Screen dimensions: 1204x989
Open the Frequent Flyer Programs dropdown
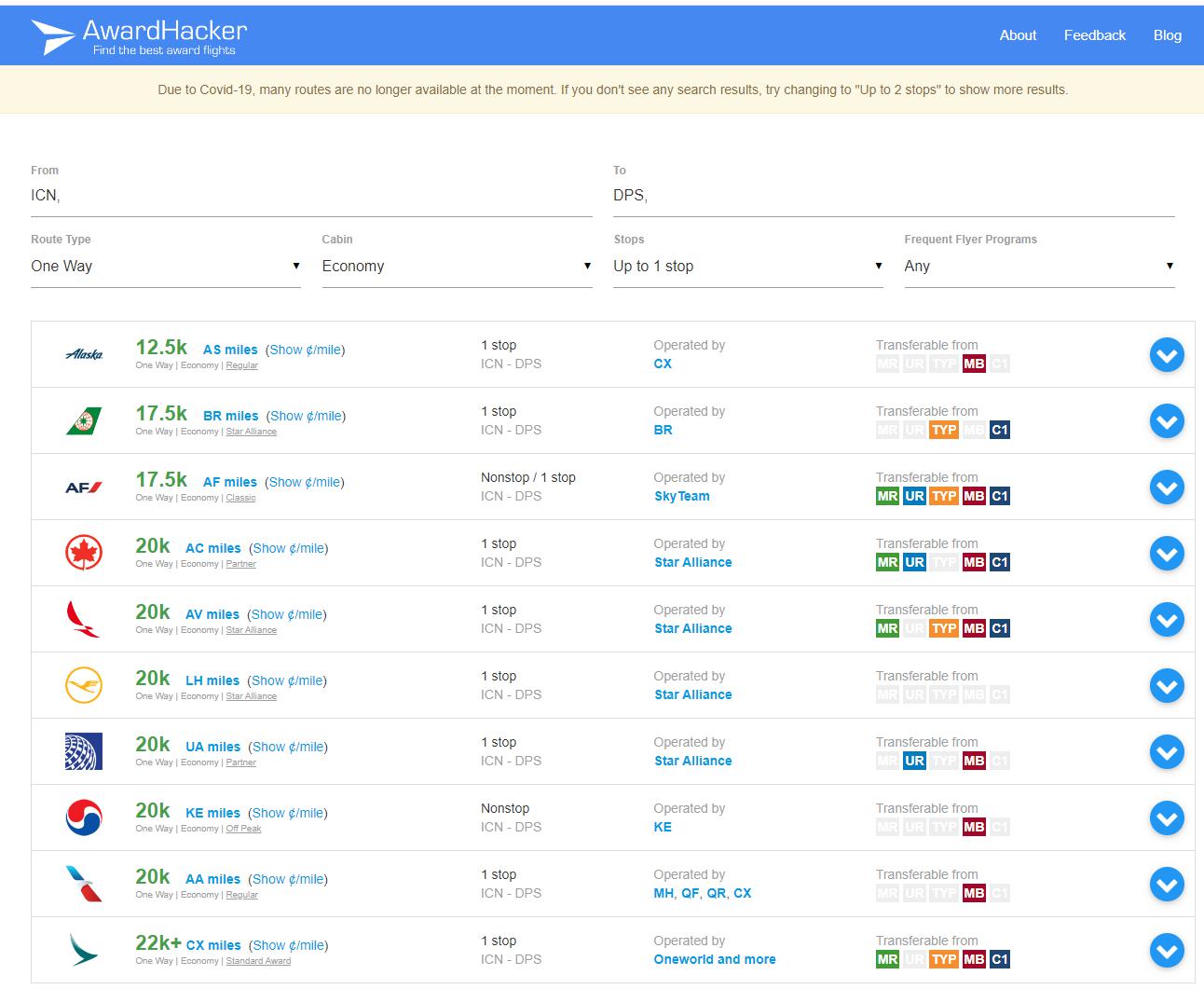1039,267
